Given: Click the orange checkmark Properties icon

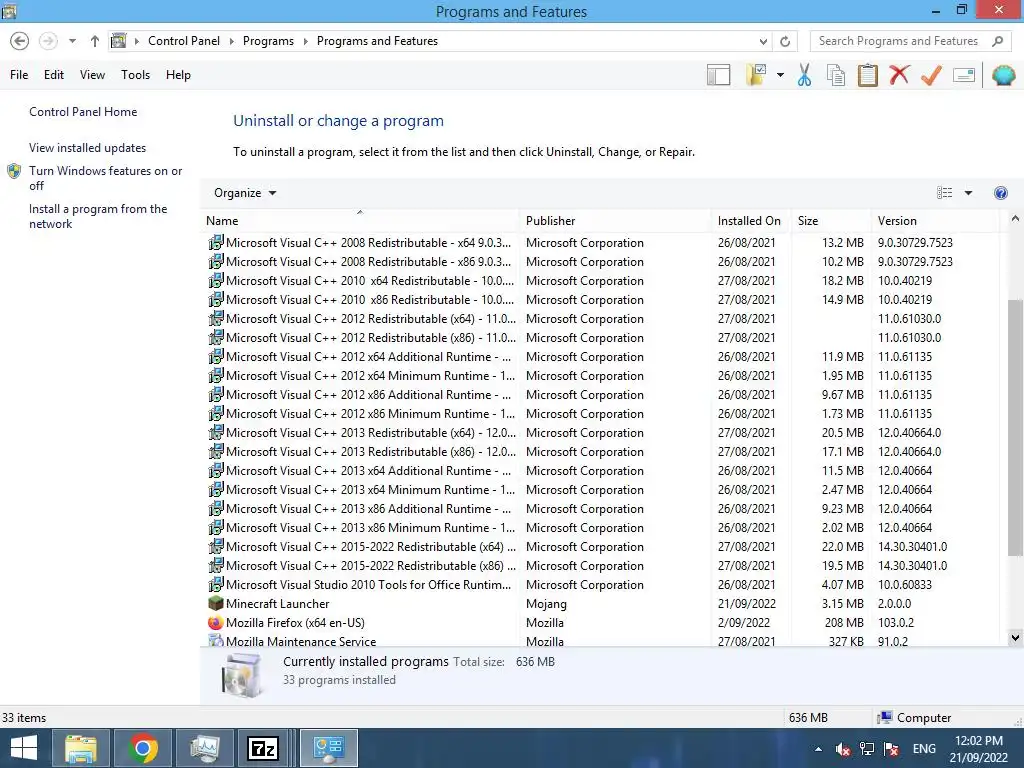Looking at the screenshot, I should point(931,75).
